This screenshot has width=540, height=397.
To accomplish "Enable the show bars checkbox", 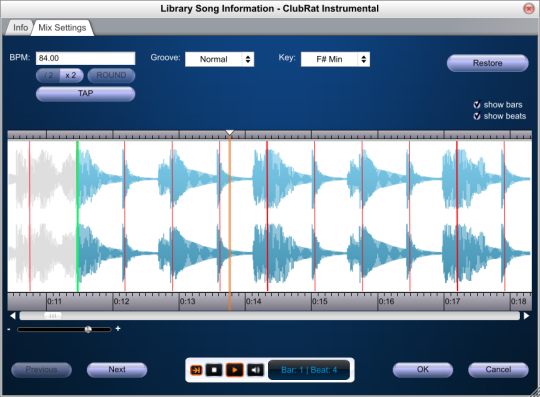I will [x=477, y=105].
